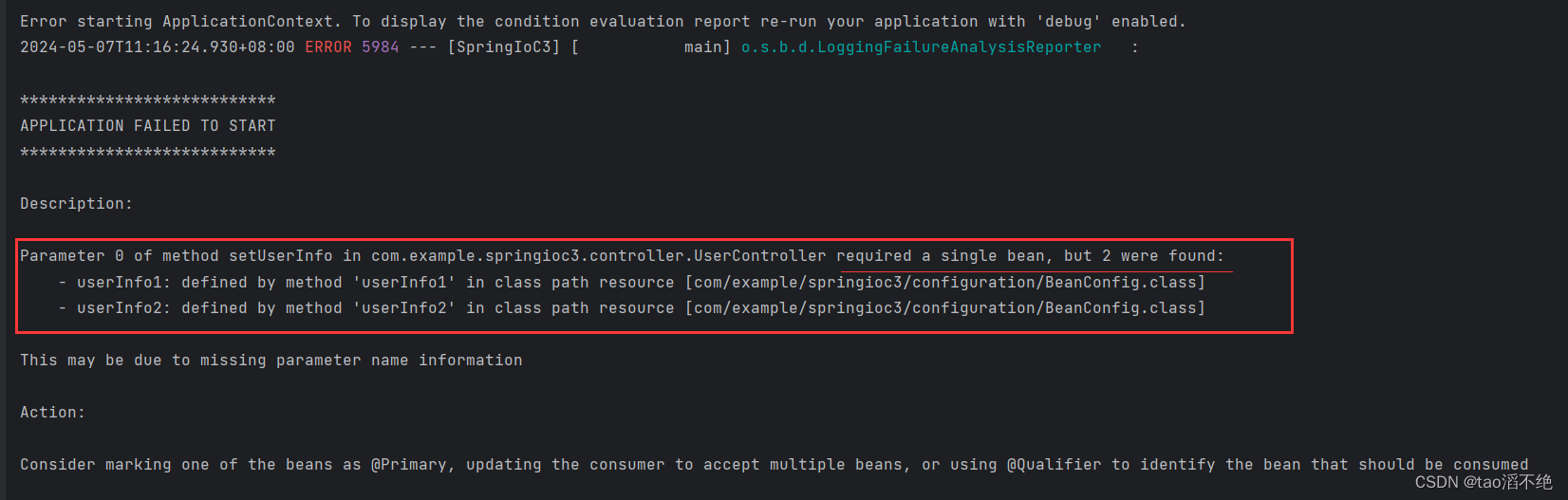Click the APPLICATION FAILED TO START heading
This screenshot has width=1568, height=500.
pos(148,125)
